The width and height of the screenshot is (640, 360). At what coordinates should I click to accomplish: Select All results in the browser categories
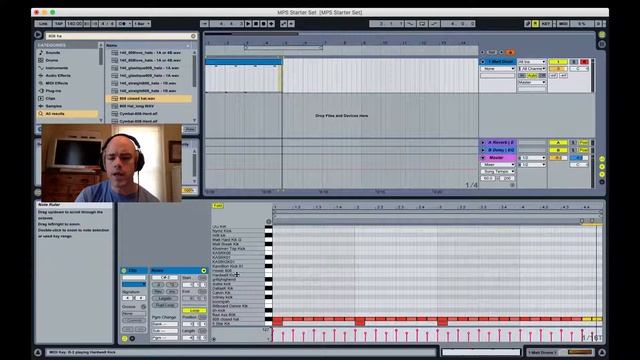[67, 114]
